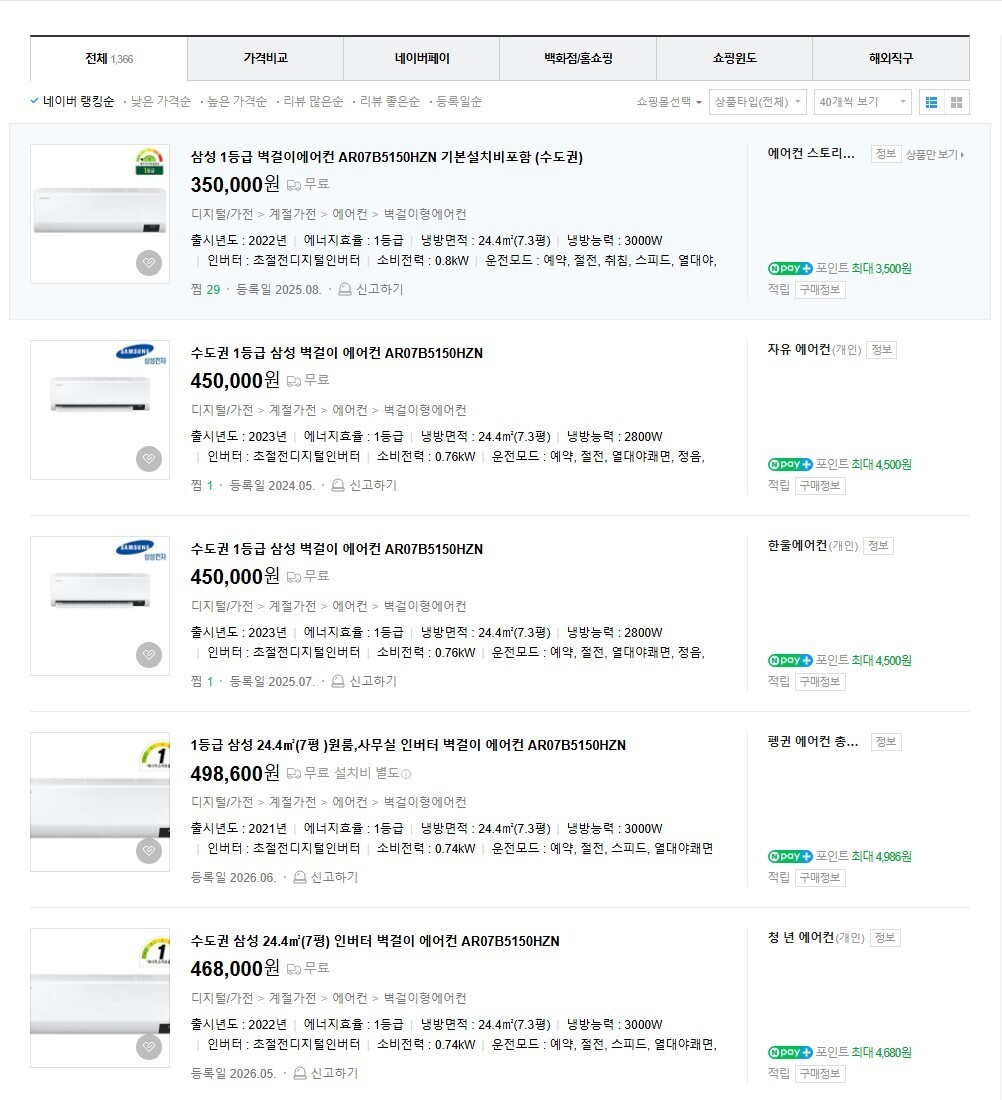Click report bell icon for 등록일 2024.05. listing
Viewport: 1002px width, 1100px height.
coord(338,485)
